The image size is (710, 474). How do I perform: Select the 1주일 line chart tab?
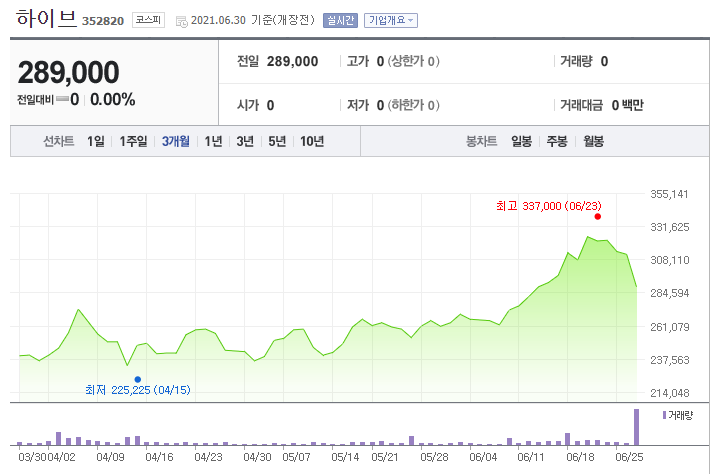[133, 141]
